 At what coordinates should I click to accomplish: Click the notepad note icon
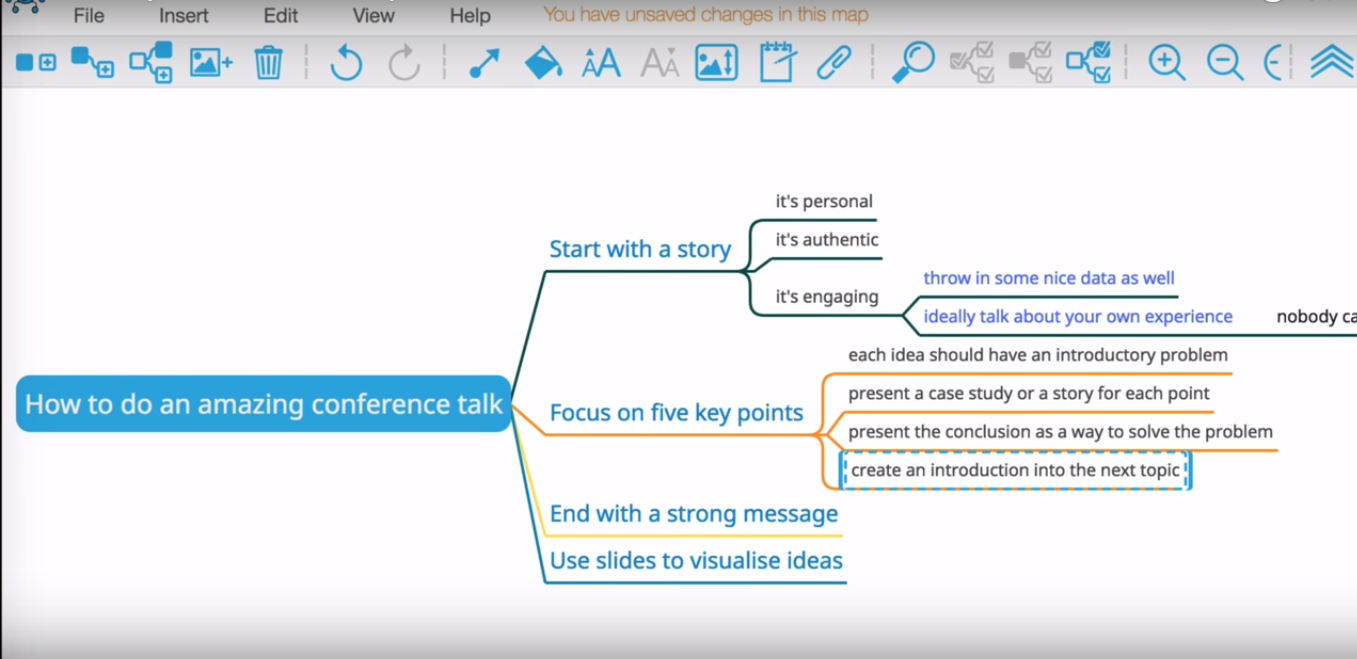click(x=777, y=62)
